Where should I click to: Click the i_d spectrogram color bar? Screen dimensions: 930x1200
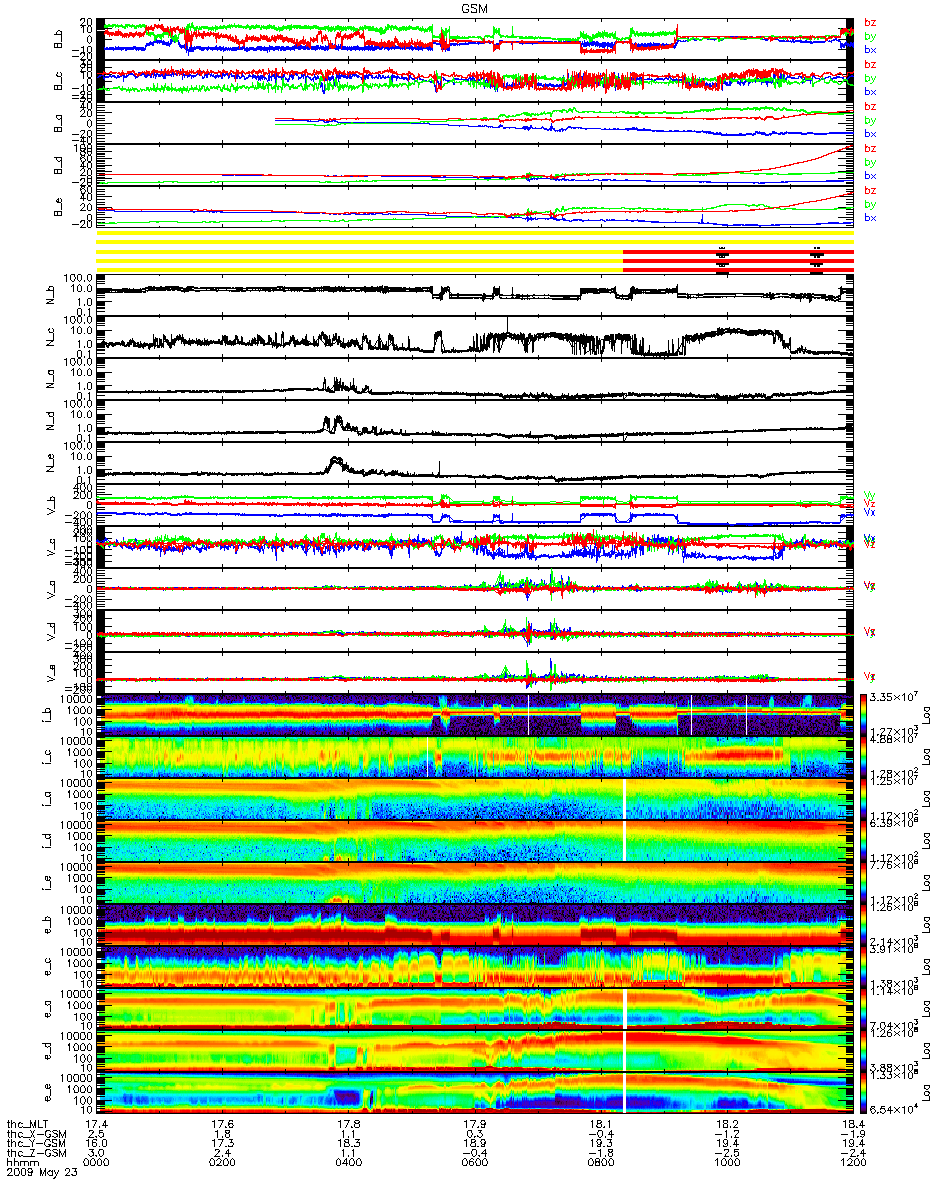coord(863,843)
